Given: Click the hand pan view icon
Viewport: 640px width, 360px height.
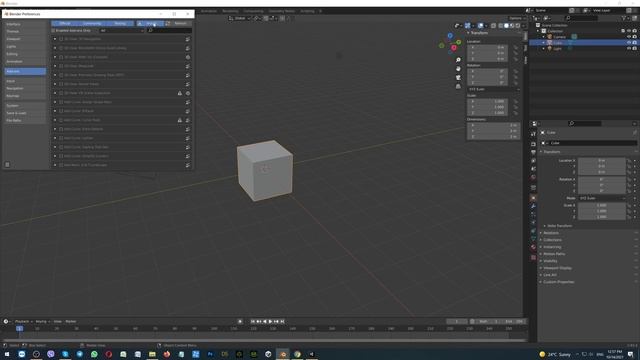Looking at the screenshot, I should coord(458,69).
